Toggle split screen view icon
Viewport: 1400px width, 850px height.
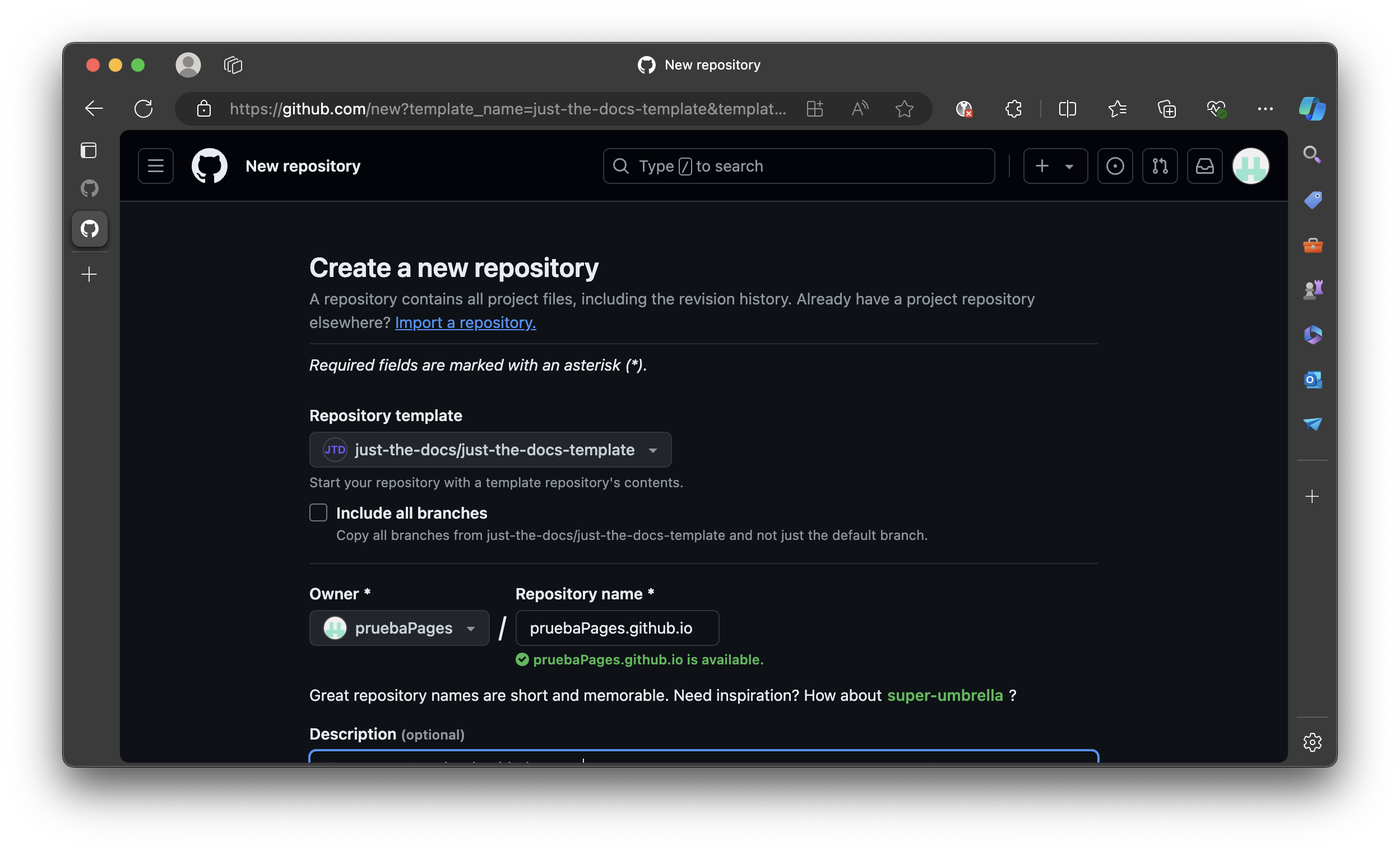click(x=1068, y=109)
